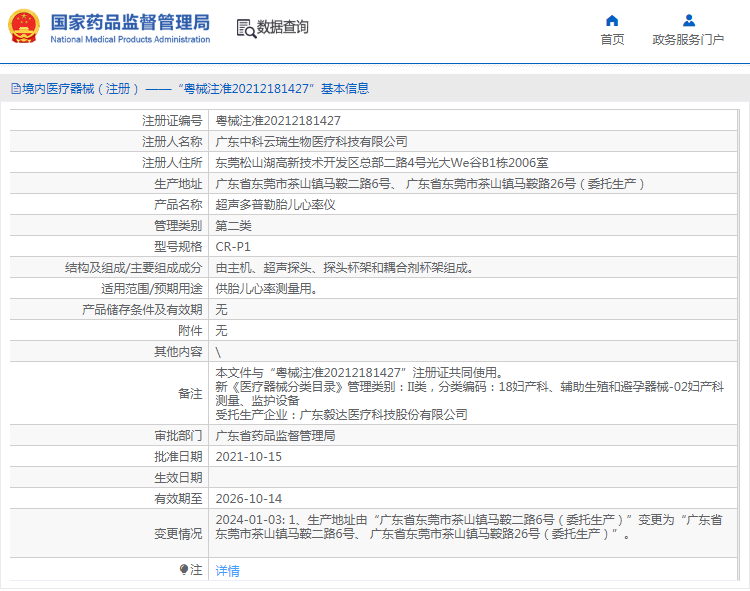
Task: Select 无 in 产品储存条件及有效期 row
Action: [221, 310]
